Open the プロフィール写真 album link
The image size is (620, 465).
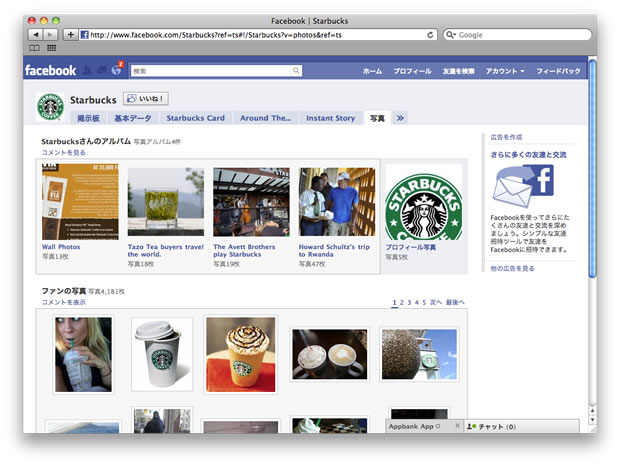pyautogui.click(x=410, y=247)
